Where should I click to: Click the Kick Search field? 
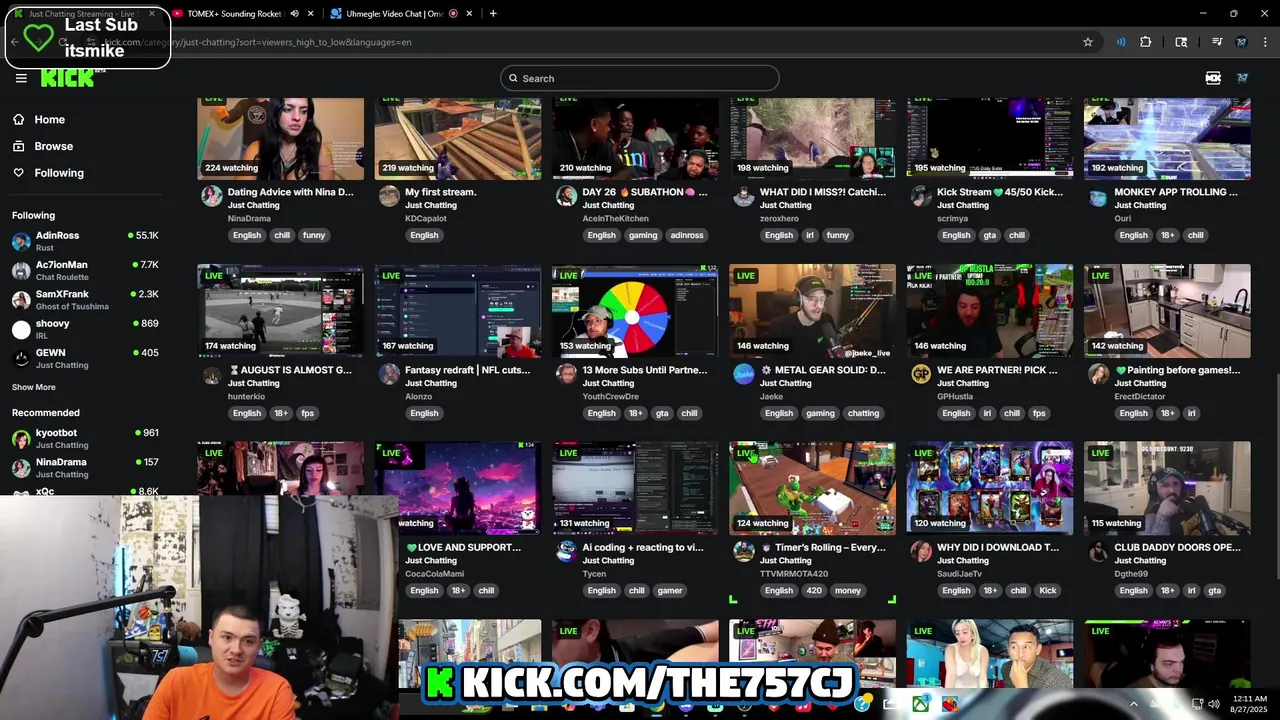click(x=640, y=78)
